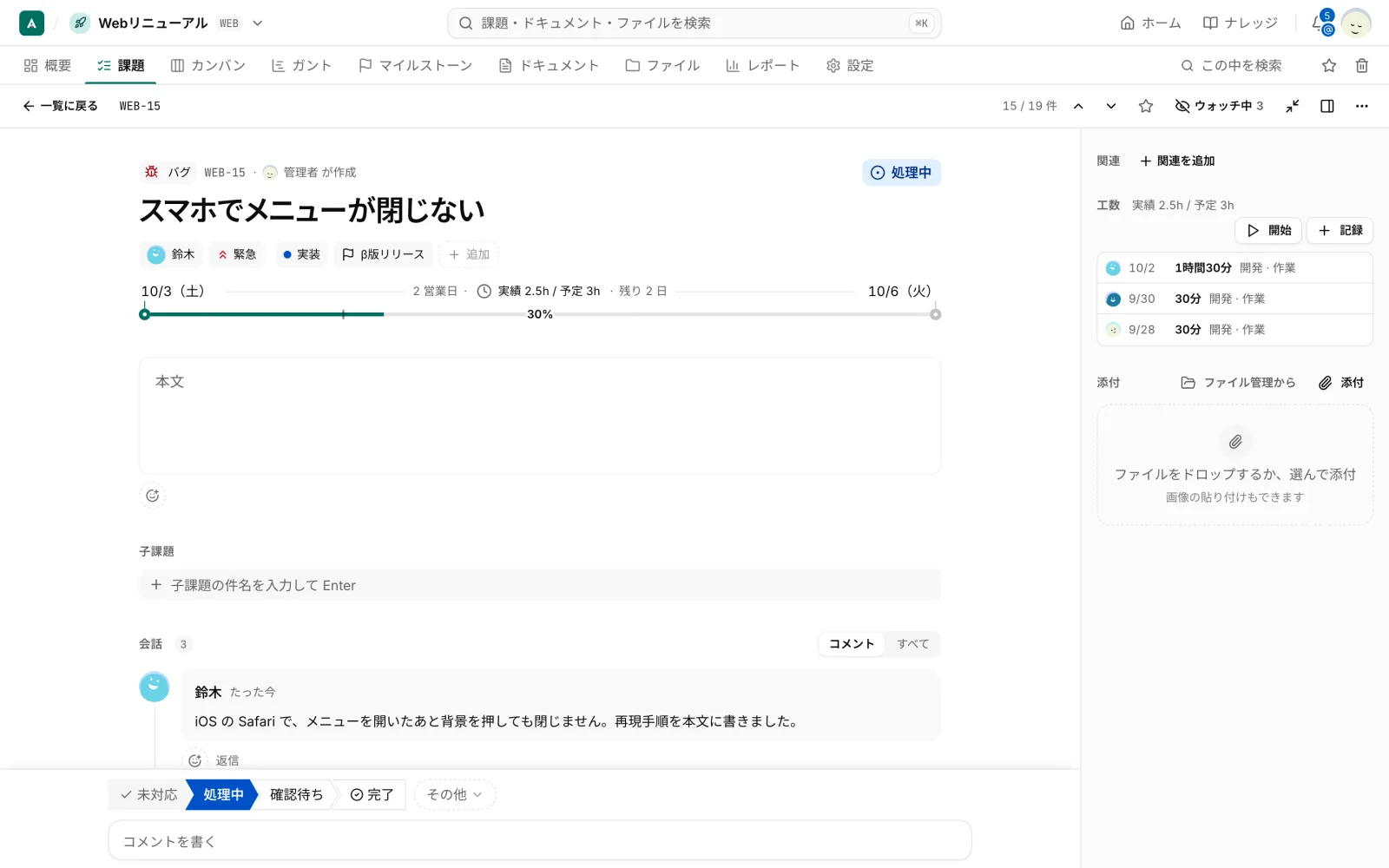
Task: Expand the Webリニューアル project switcher
Action: pyautogui.click(x=258, y=23)
